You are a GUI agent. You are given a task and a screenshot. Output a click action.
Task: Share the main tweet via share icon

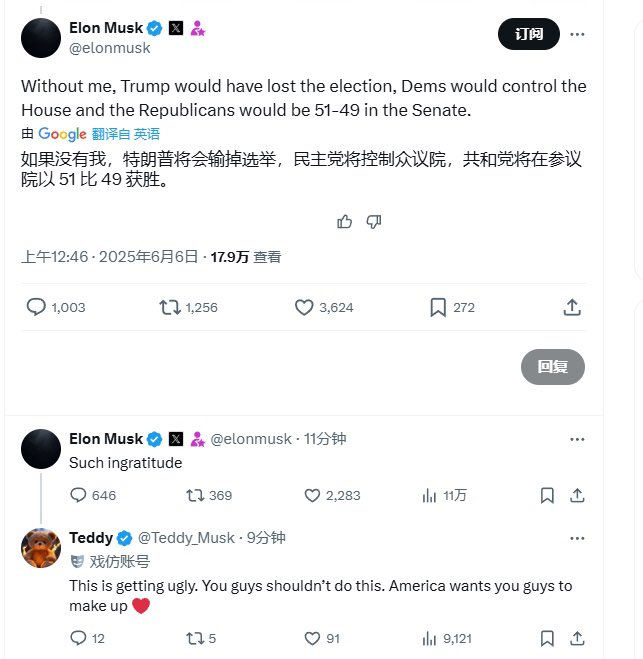click(x=572, y=307)
